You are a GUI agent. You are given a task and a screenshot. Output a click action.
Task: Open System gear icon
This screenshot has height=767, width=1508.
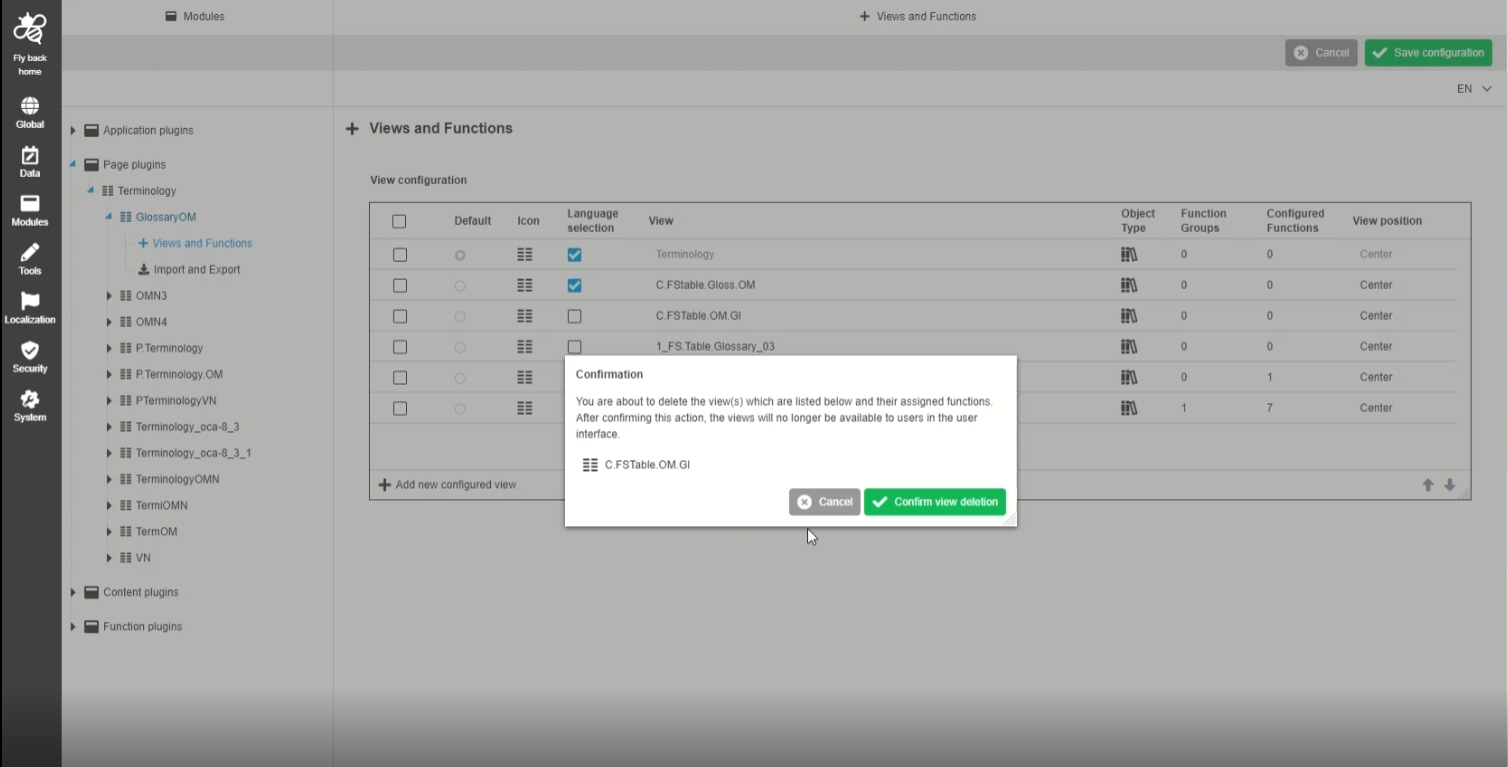30,401
